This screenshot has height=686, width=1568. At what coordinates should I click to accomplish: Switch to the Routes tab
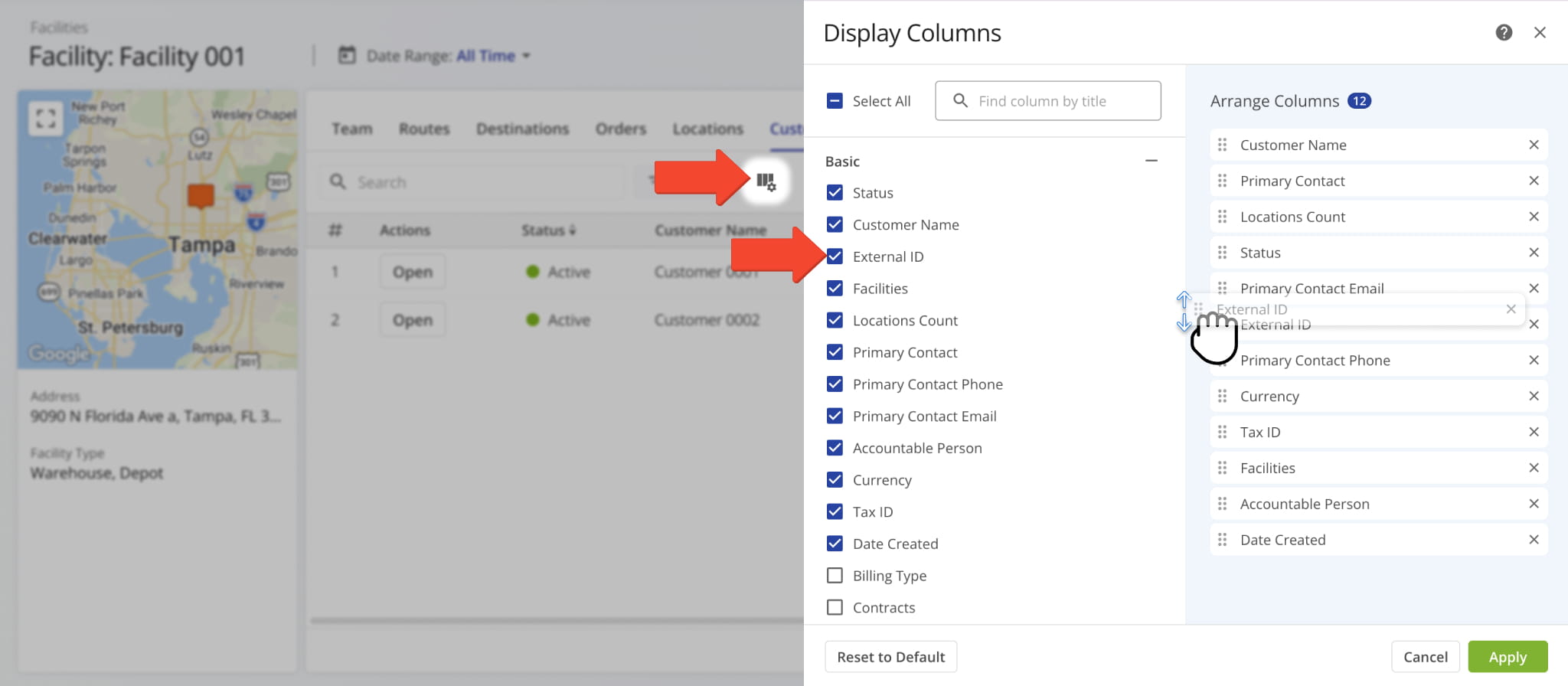[424, 129]
